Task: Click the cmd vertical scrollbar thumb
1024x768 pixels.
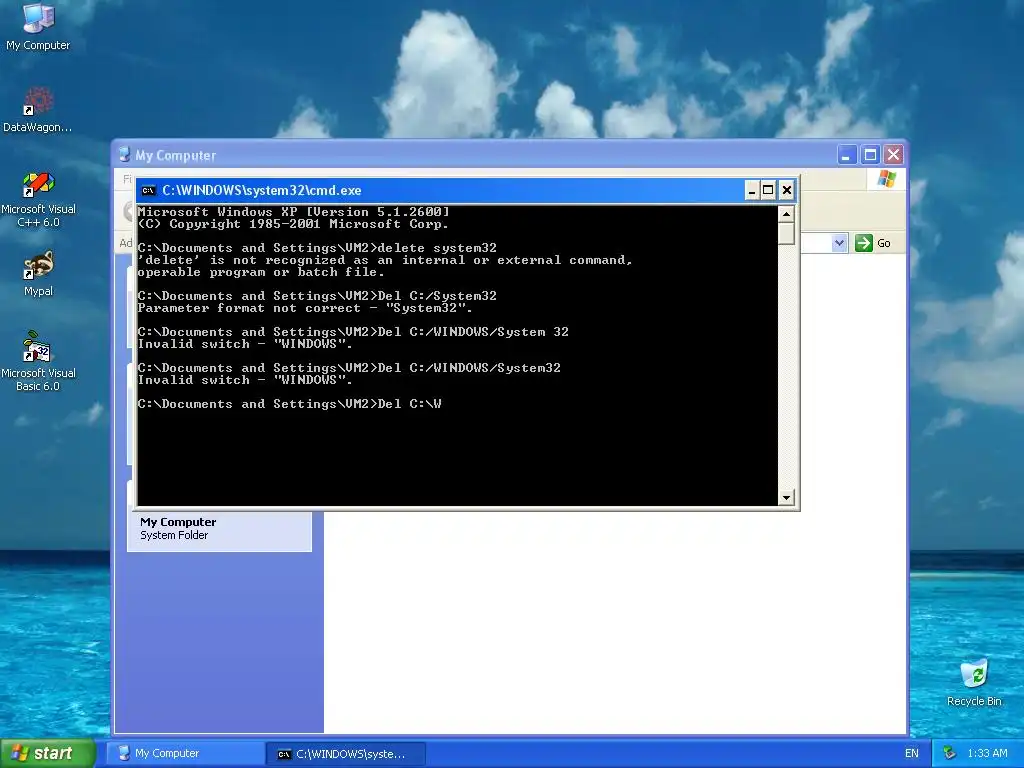Action: coord(786,233)
